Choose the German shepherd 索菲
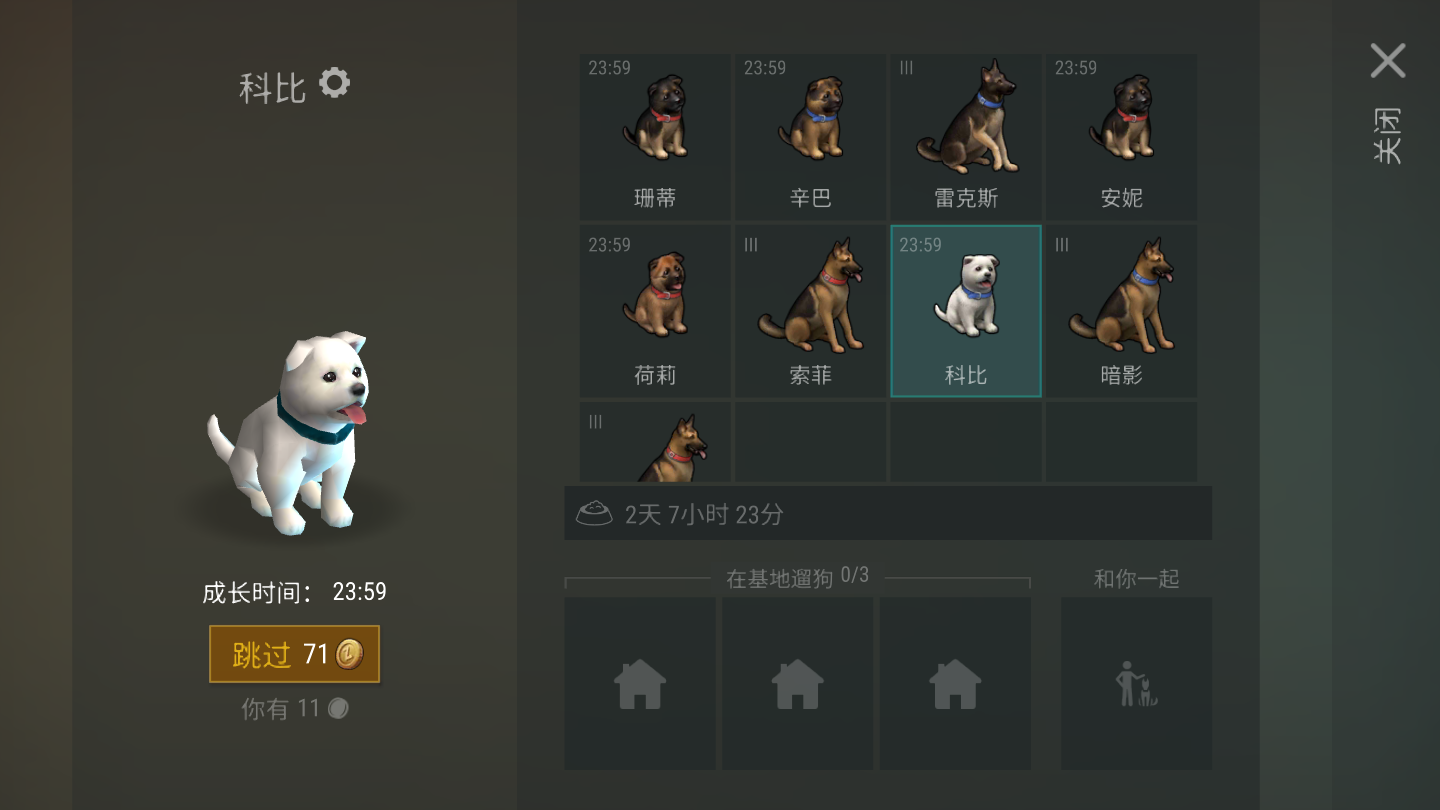Viewport: 1440px width, 810px height. pyautogui.click(x=811, y=311)
